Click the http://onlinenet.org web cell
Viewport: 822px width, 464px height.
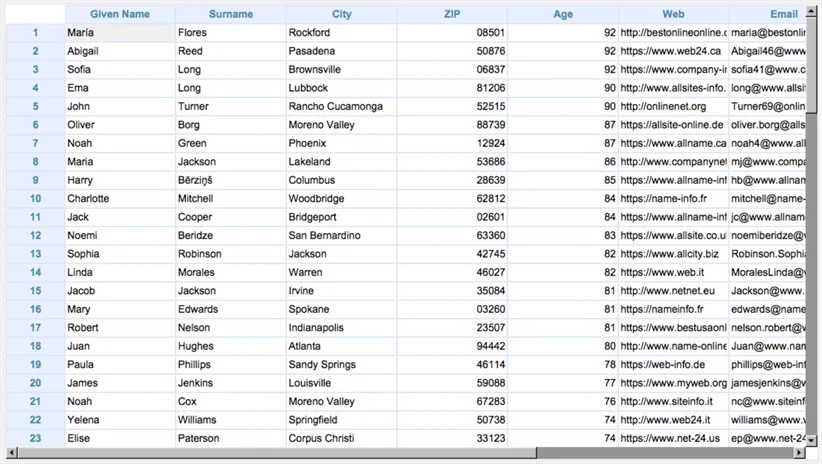pyautogui.click(x=673, y=106)
